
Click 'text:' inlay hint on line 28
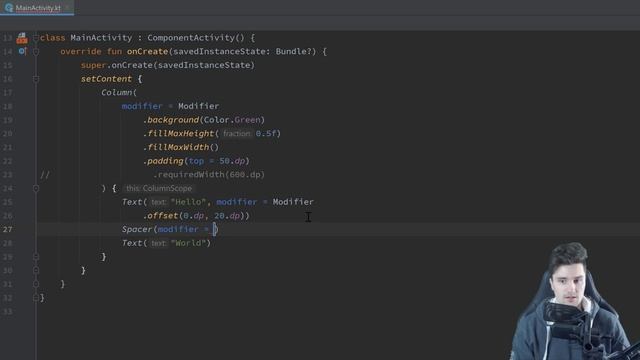pos(158,243)
